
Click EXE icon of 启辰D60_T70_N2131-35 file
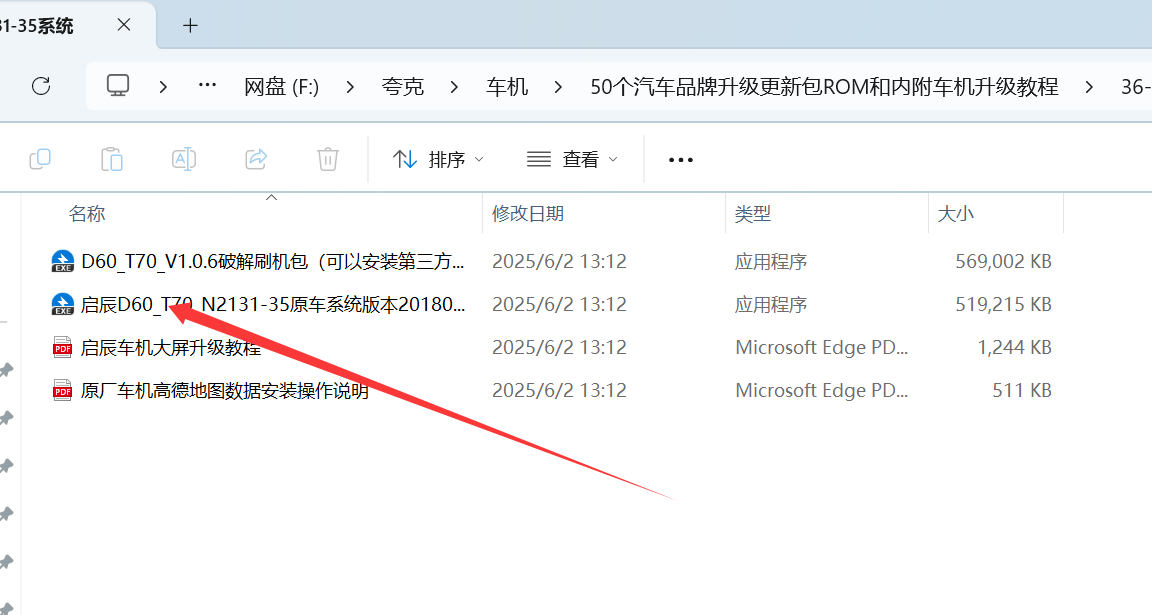click(62, 304)
